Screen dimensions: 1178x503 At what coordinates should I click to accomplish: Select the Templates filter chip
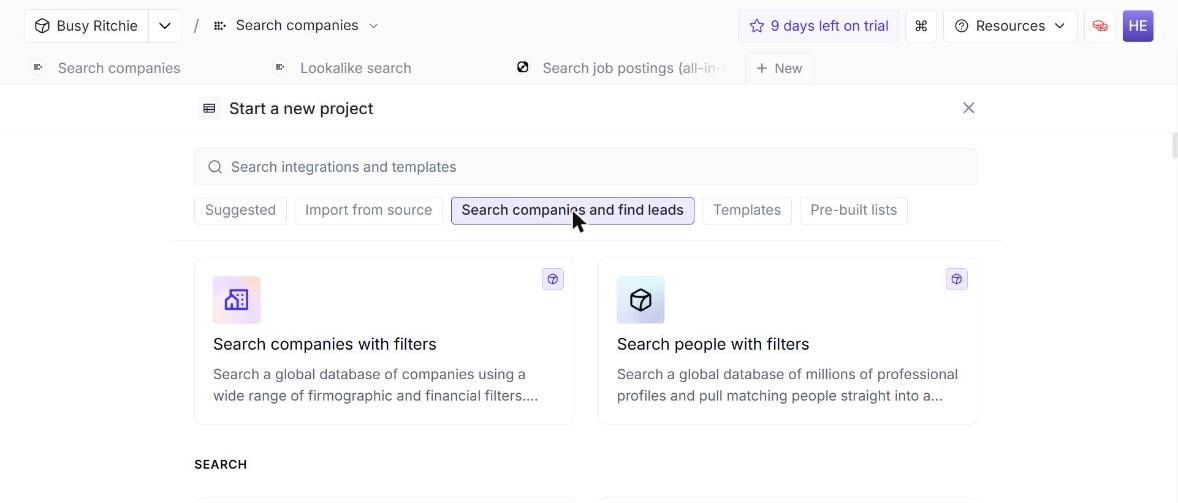tap(747, 210)
